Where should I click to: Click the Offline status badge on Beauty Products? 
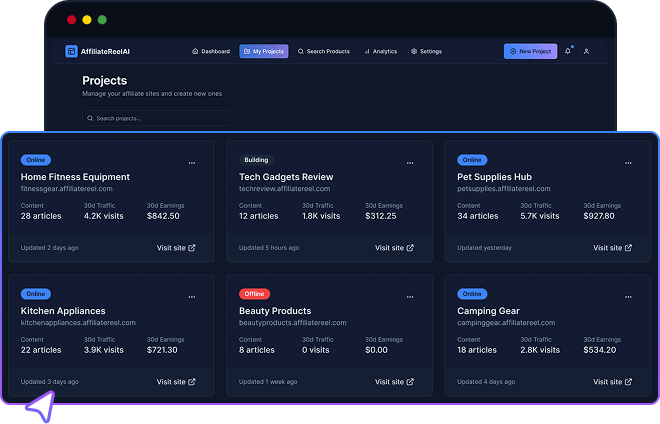254,294
